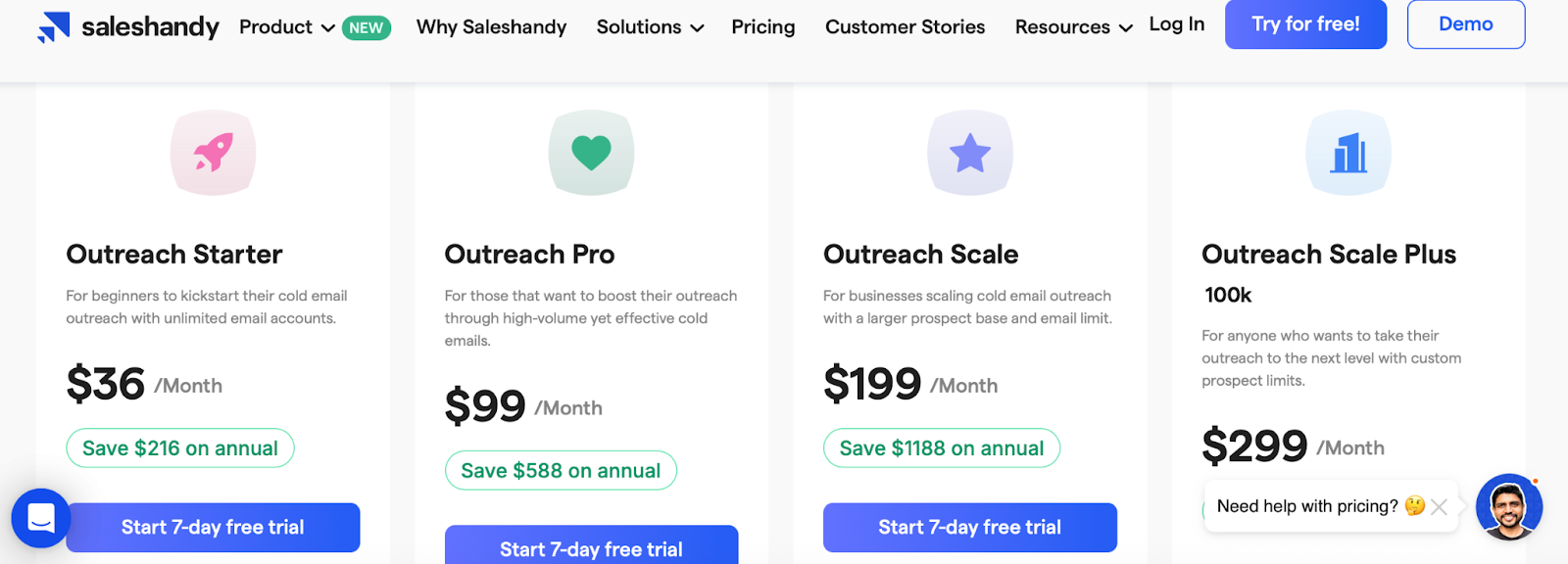Screen dimensions: 1568x564
Task: Start the Outreach Starter 7-day free trial
Action: 212,527
